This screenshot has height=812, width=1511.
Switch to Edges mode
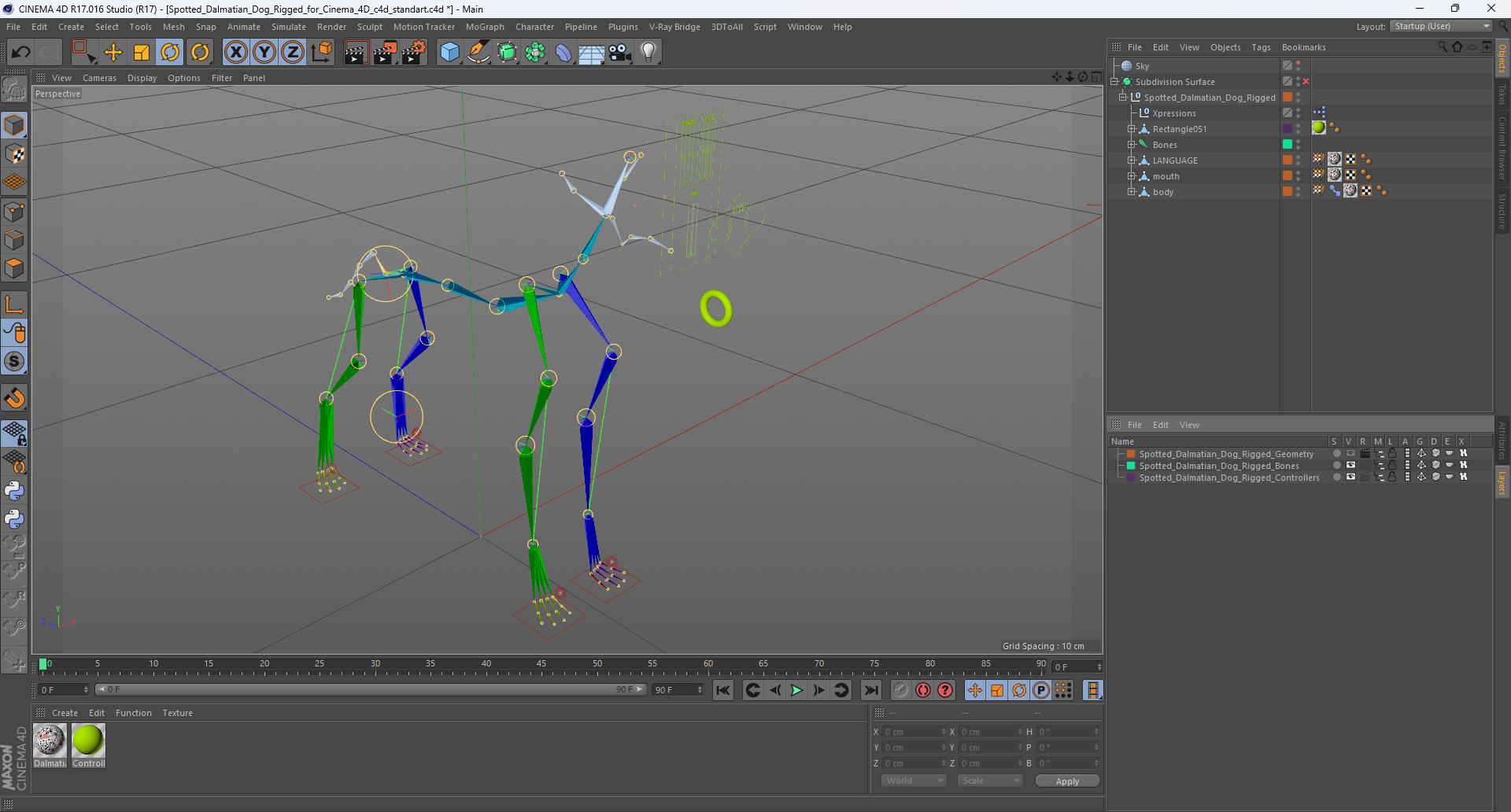coord(14,240)
